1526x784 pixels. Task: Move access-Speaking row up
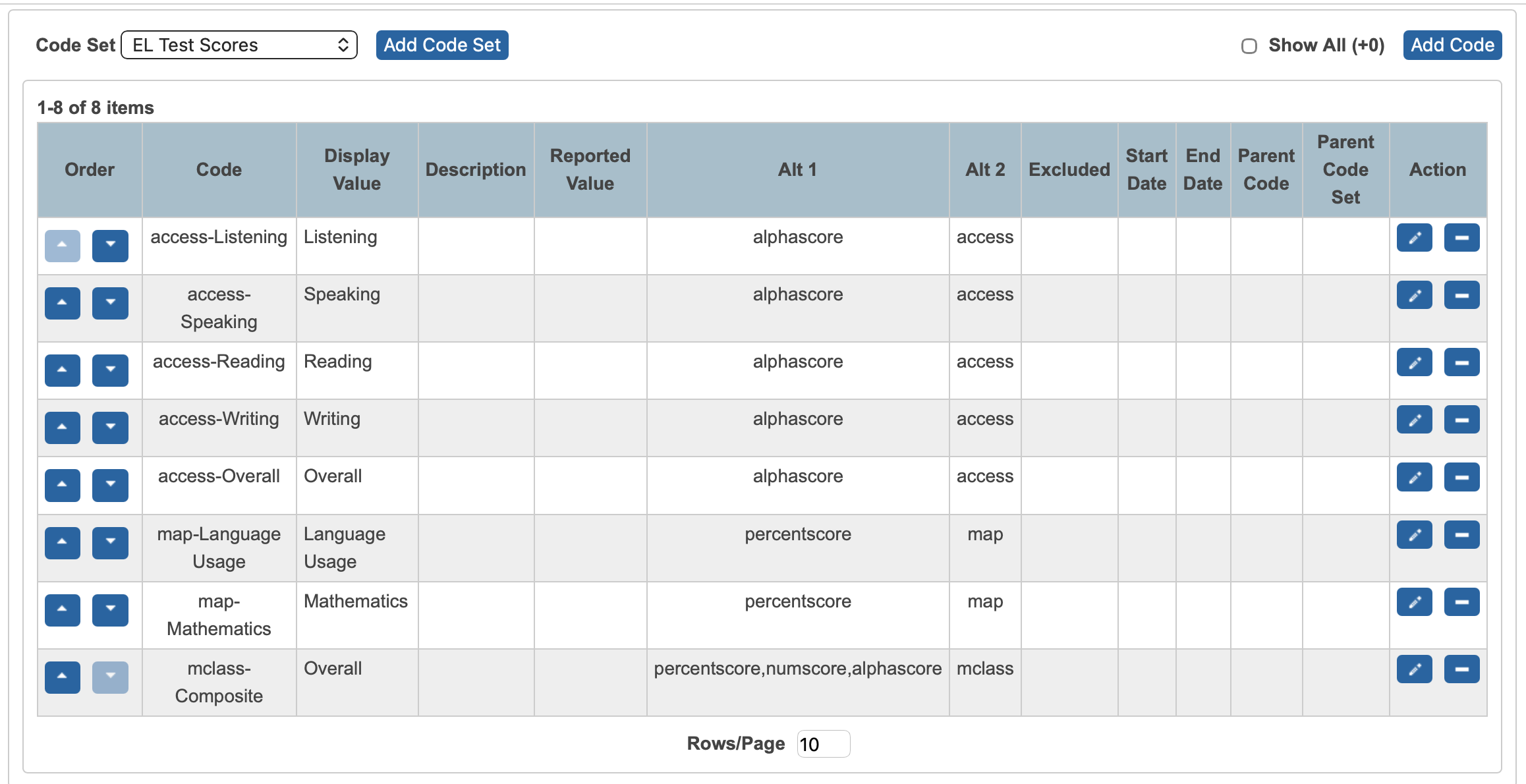(63, 303)
